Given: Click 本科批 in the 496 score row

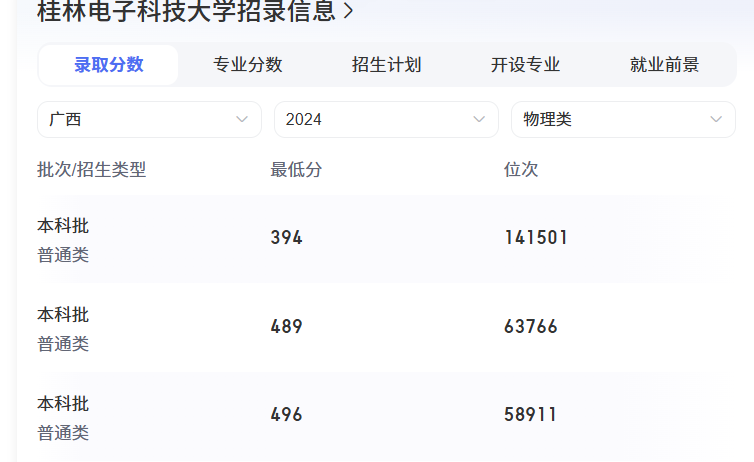Looking at the screenshot, I should point(63,403).
